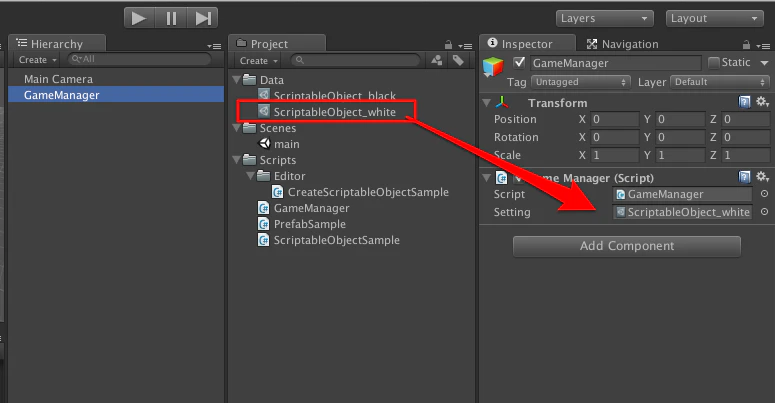Collapse the Scenes folder arrow
The width and height of the screenshot is (775, 403).
point(237,128)
